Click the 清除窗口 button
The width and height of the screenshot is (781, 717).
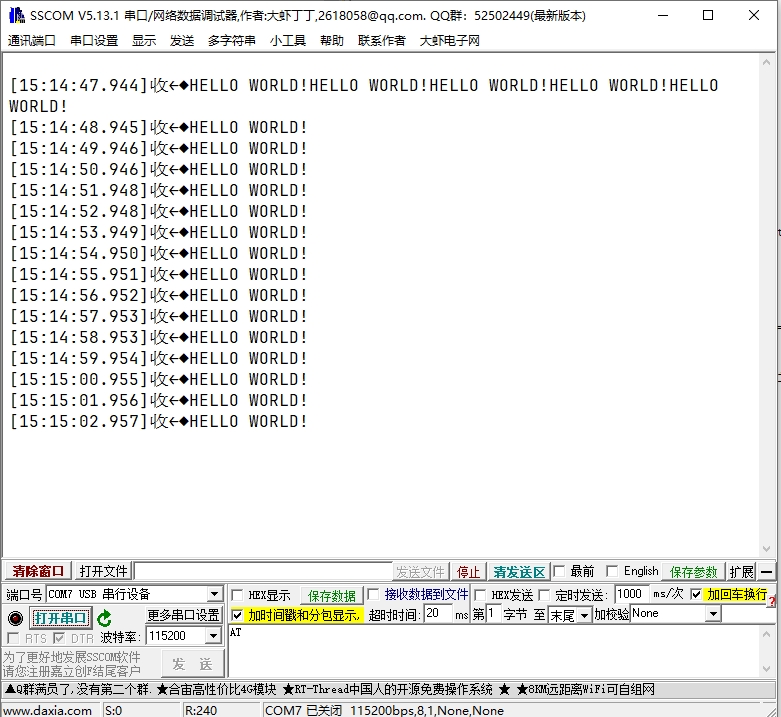(x=38, y=571)
